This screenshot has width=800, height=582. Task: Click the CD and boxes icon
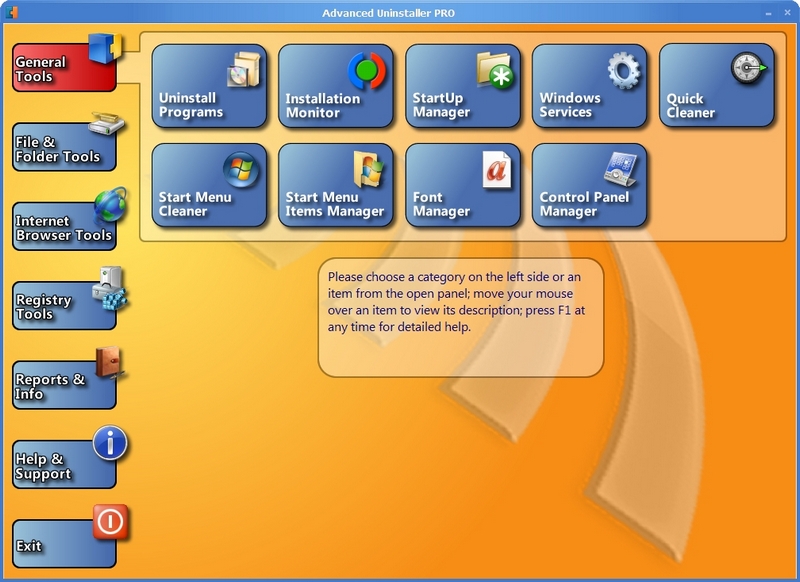[244, 69]
